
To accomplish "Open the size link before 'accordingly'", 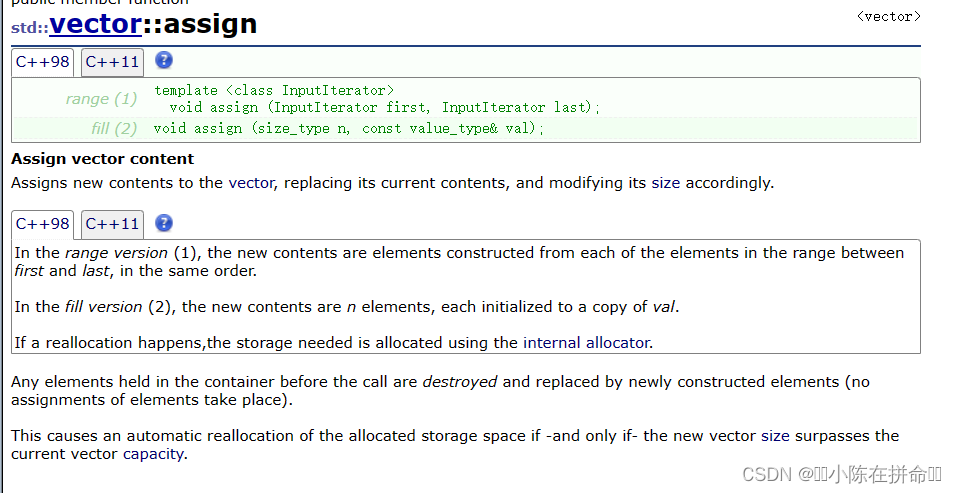I will click(x=666, y=183).
